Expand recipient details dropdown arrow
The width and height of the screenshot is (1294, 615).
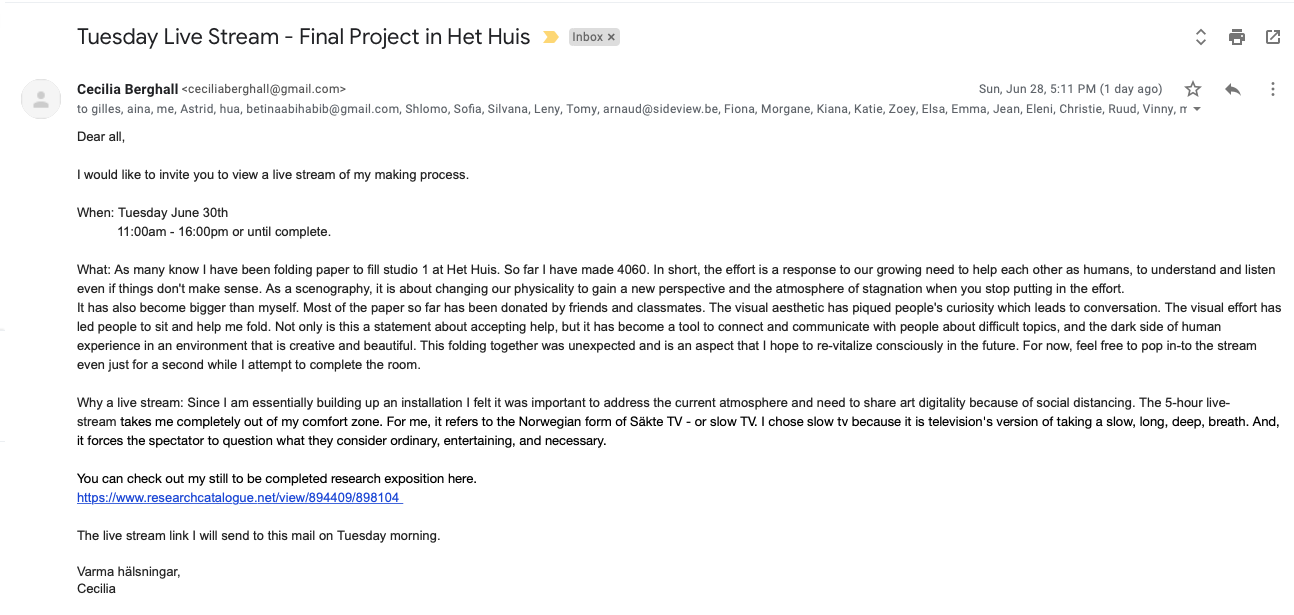point(1197,109)
